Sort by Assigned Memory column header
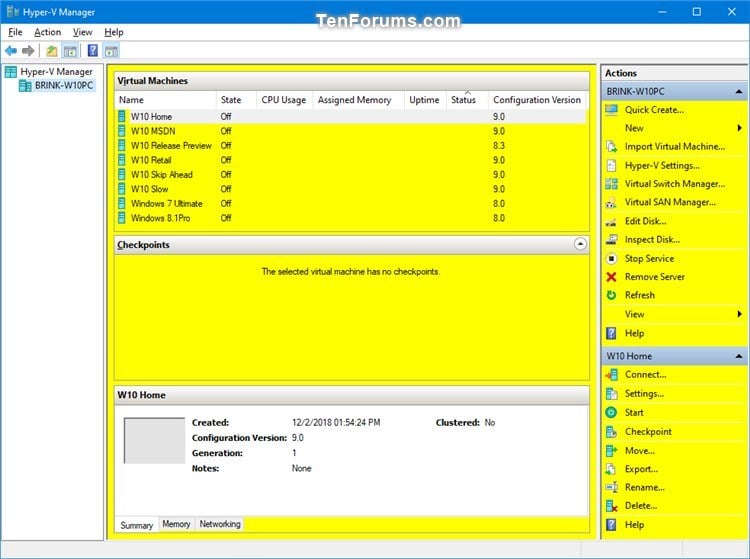The height and width of the screenshot is (559, 750). click(358, 100)
